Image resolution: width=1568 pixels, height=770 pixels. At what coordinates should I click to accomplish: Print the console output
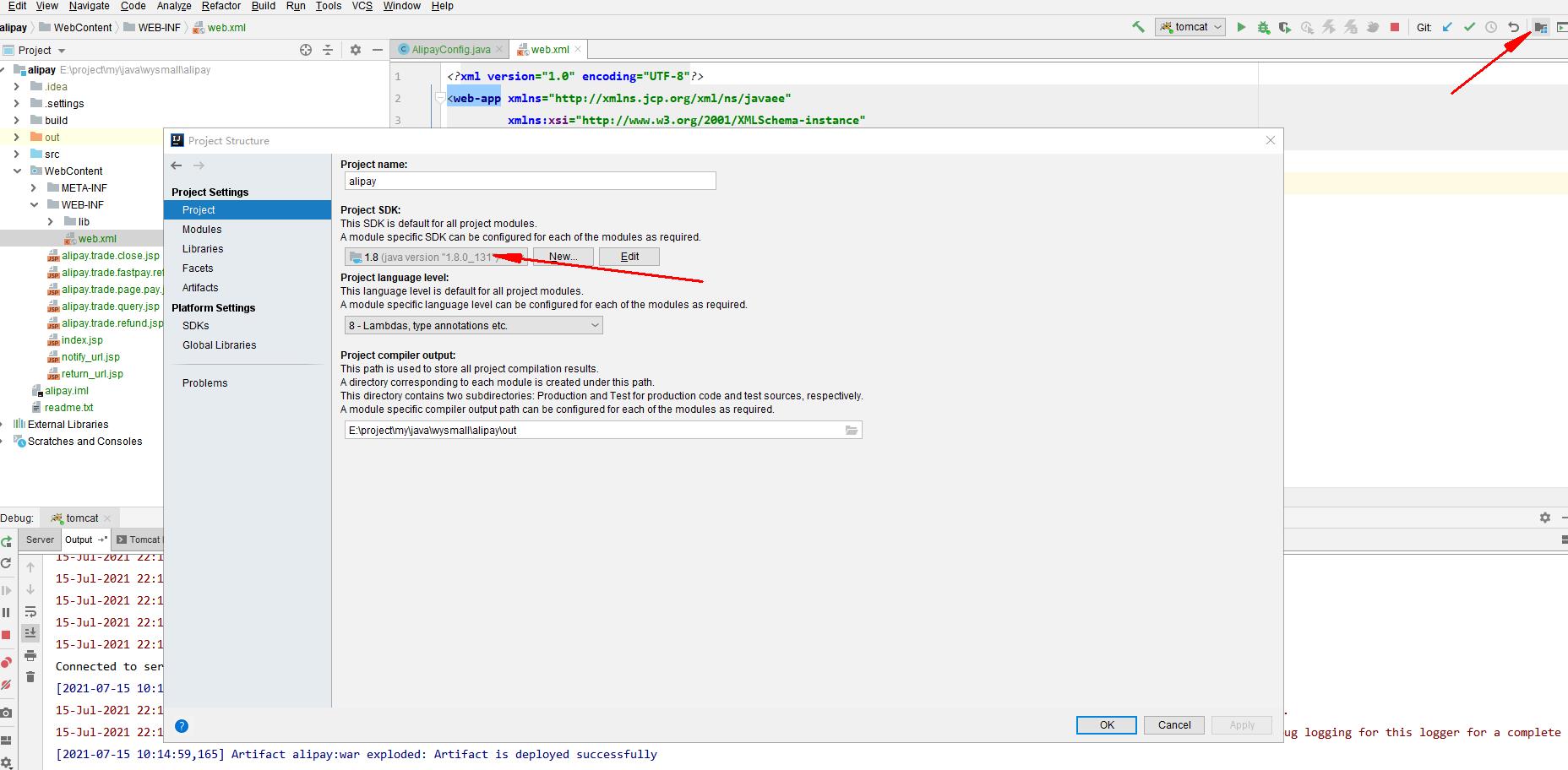pos(30,655)
